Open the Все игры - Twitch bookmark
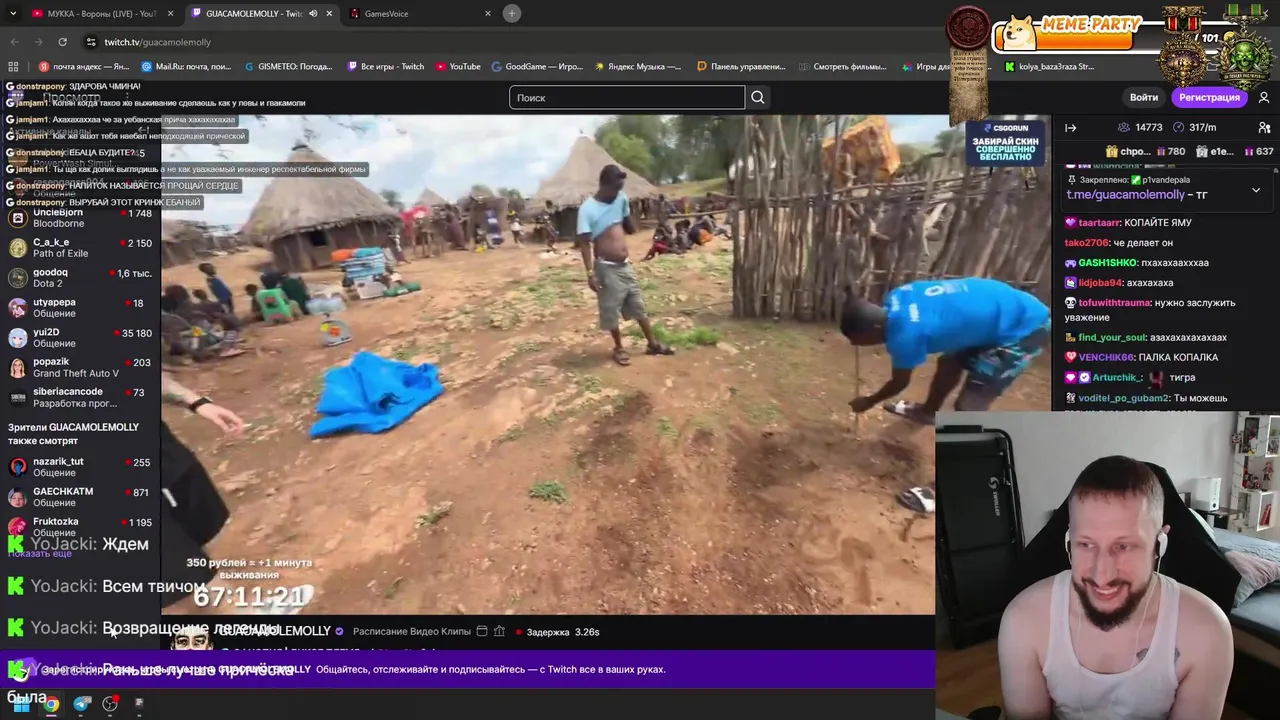Image resolution: width=1280 pixels, height=720 pixels. [x=386, y=67]
